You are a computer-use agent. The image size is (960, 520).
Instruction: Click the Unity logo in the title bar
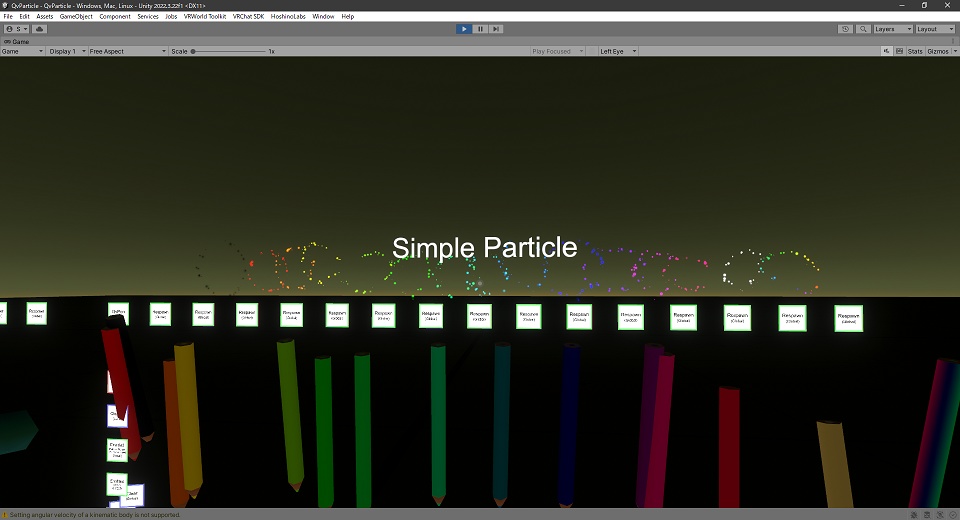coord(5,6)
